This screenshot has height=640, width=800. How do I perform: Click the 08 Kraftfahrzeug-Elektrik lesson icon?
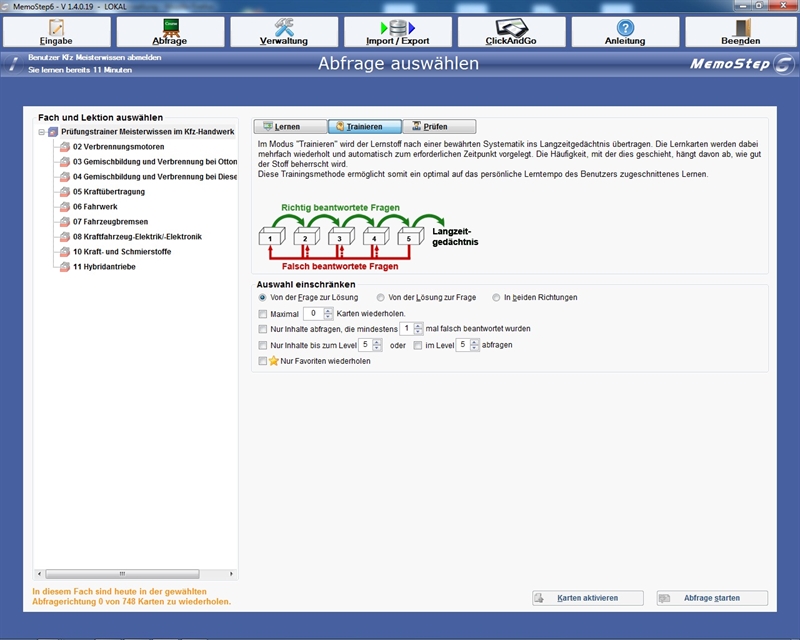click(65, 237)
